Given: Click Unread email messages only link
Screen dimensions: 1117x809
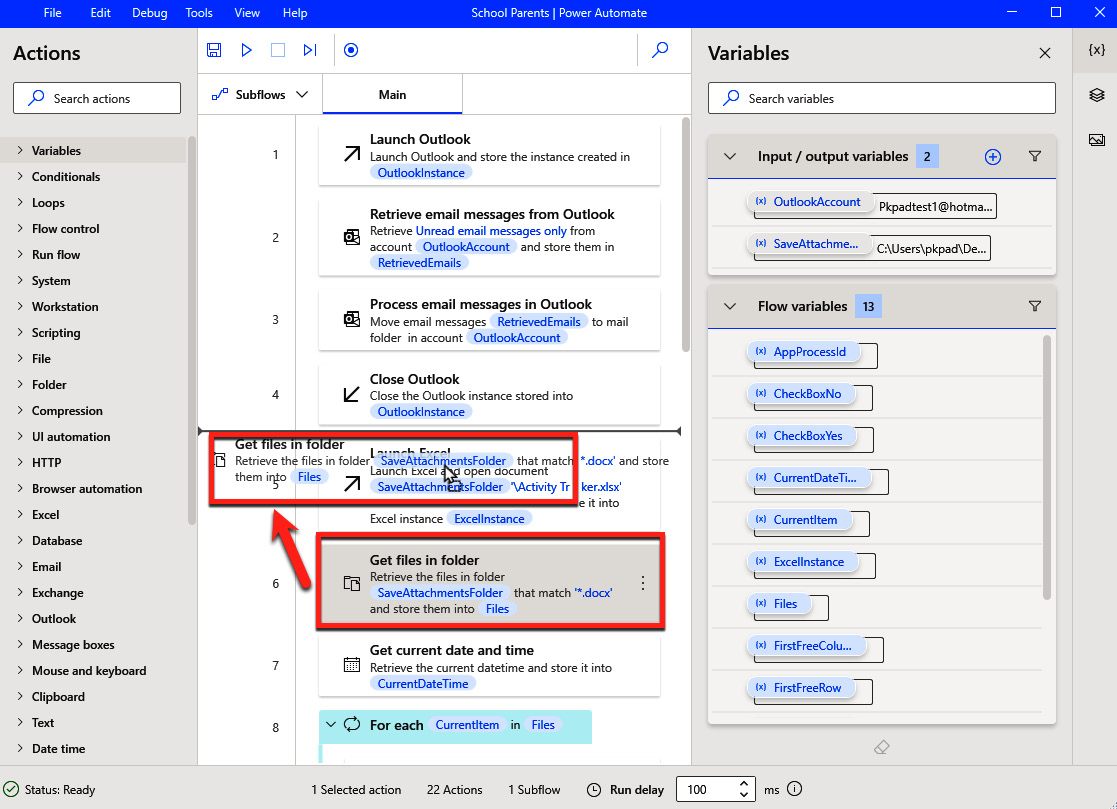Looking at the screenshot, I should click(491, 231).
